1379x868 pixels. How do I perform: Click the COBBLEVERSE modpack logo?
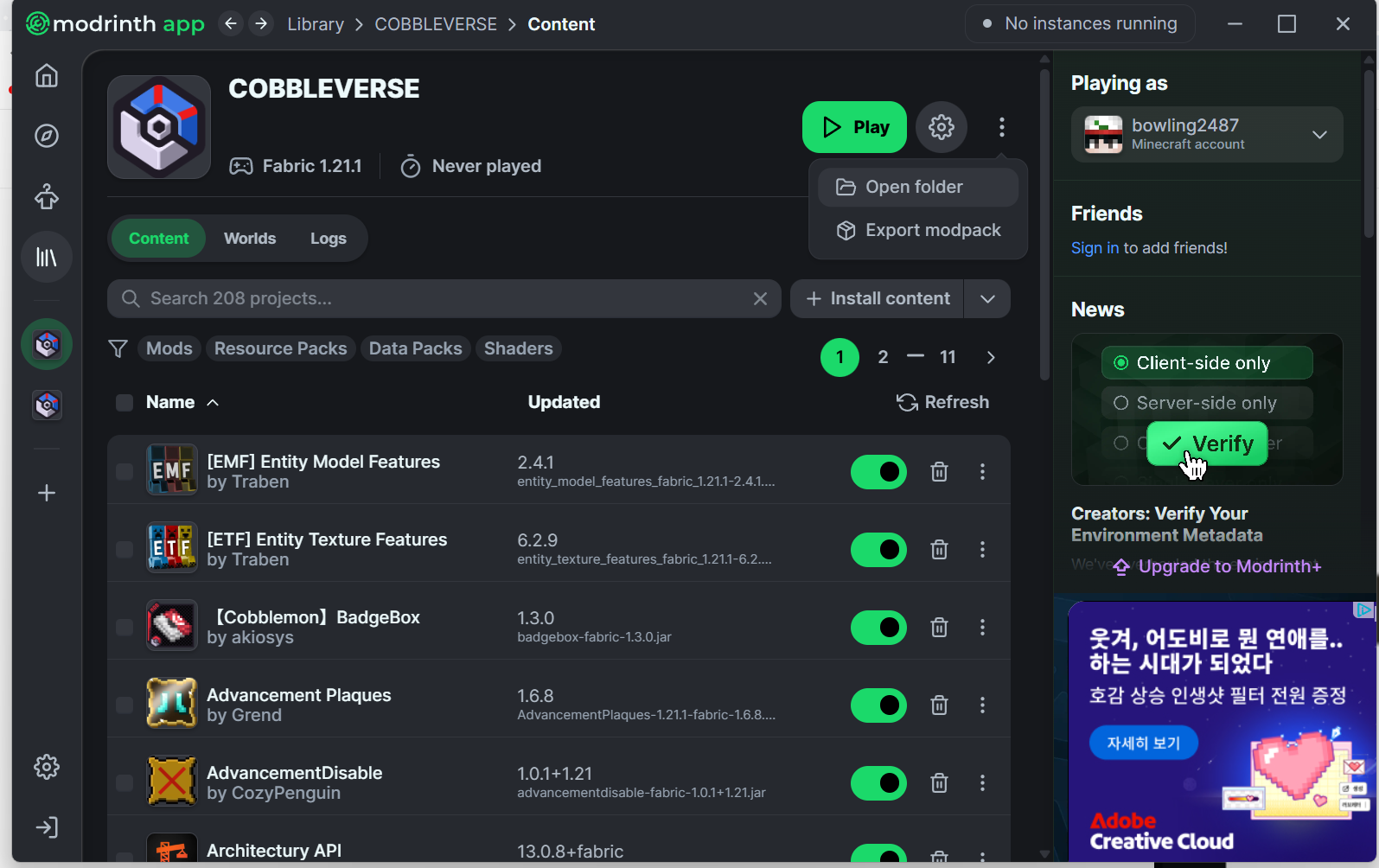159,127
